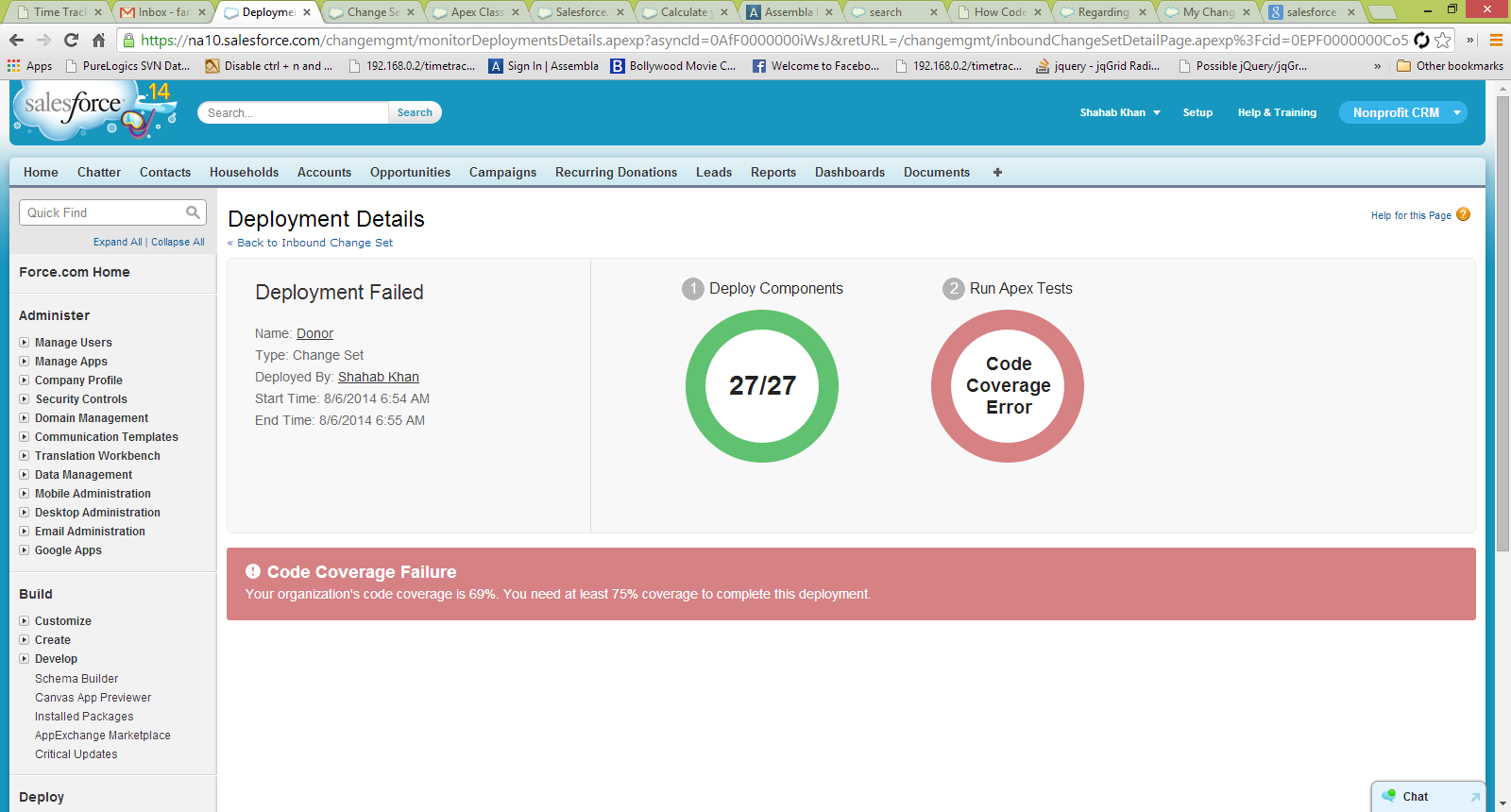Click the Salesforce search field
The image size is (1511, 812).
click(293, 112)
